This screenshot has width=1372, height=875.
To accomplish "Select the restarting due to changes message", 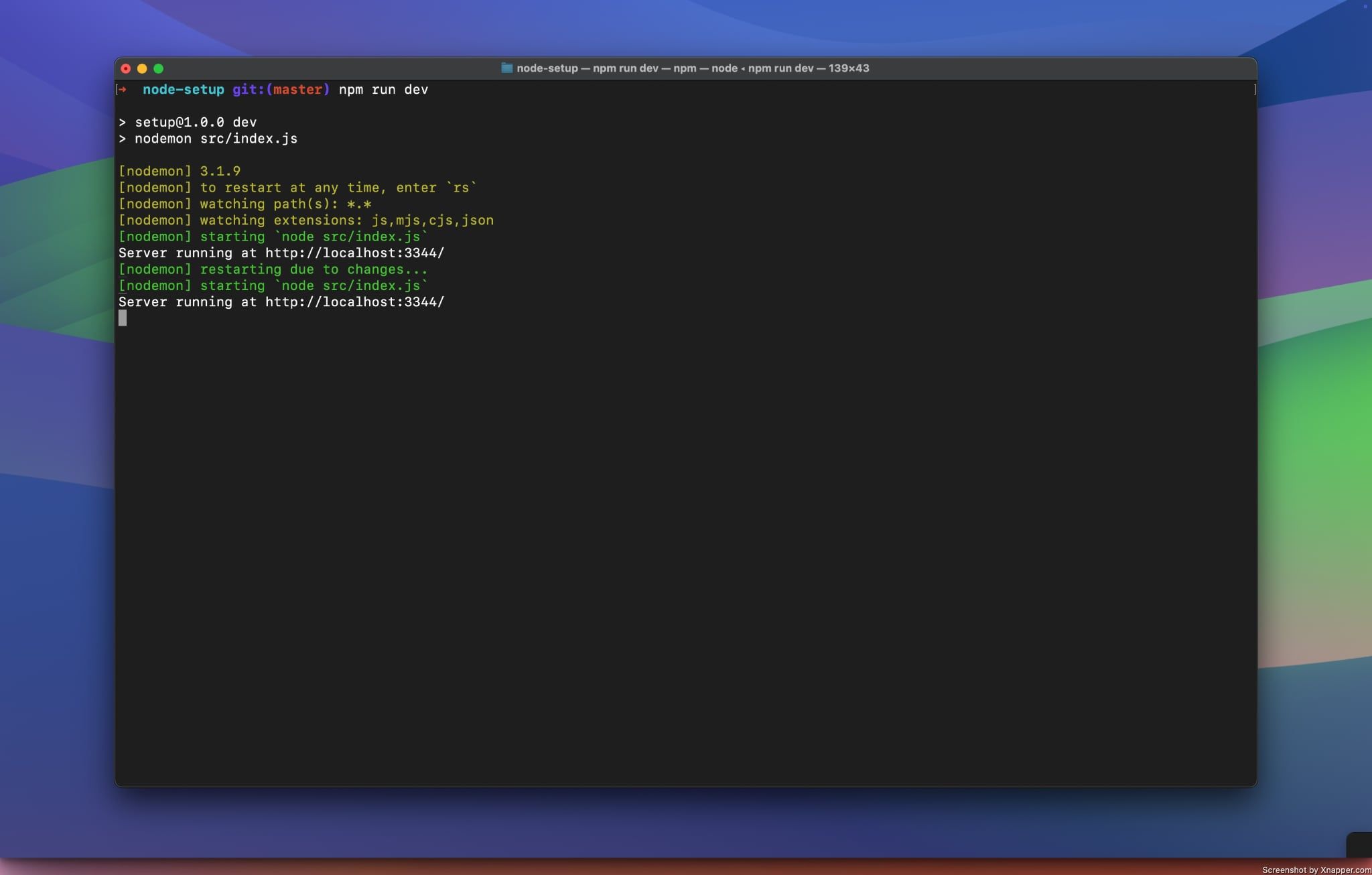I will pos(272,269).
